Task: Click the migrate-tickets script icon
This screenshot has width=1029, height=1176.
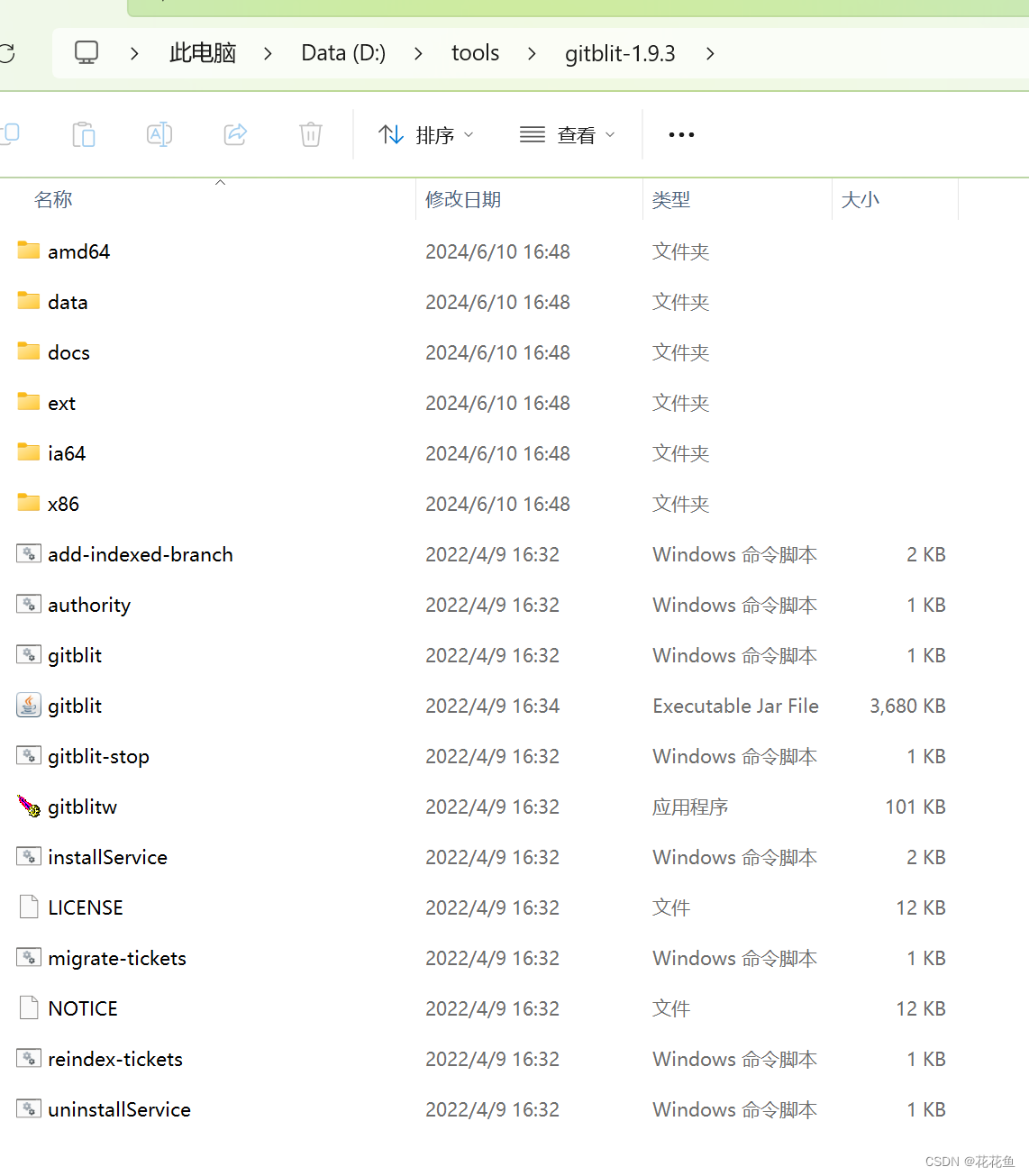Action: tap(29, 957)
